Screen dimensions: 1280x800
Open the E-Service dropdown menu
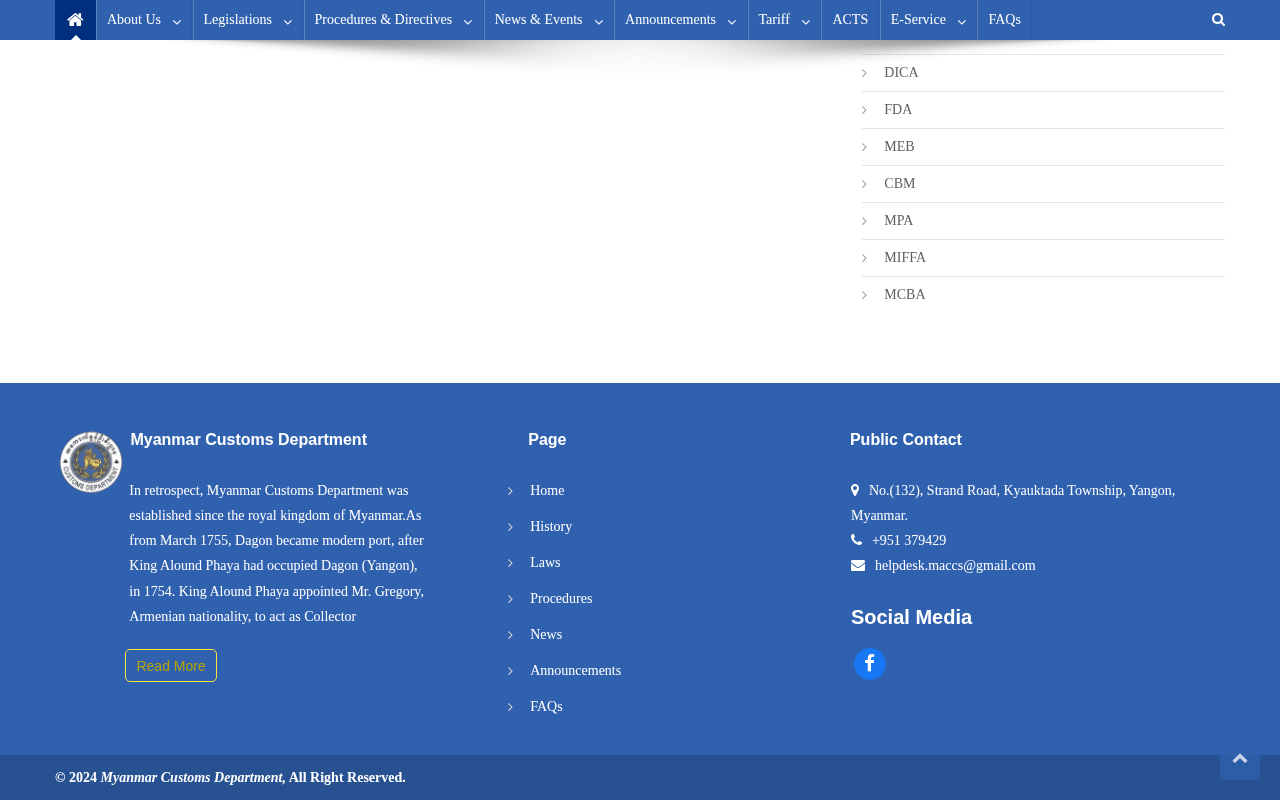(x=928, y=20)
